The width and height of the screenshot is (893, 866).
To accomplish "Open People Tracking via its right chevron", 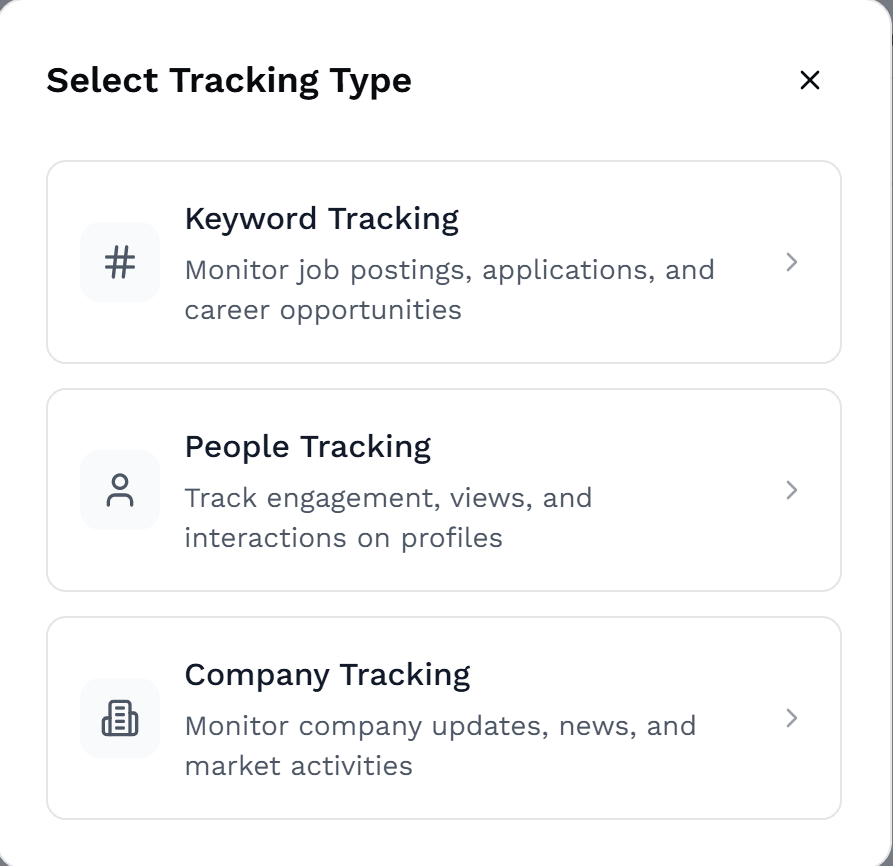I will (792, 490).
